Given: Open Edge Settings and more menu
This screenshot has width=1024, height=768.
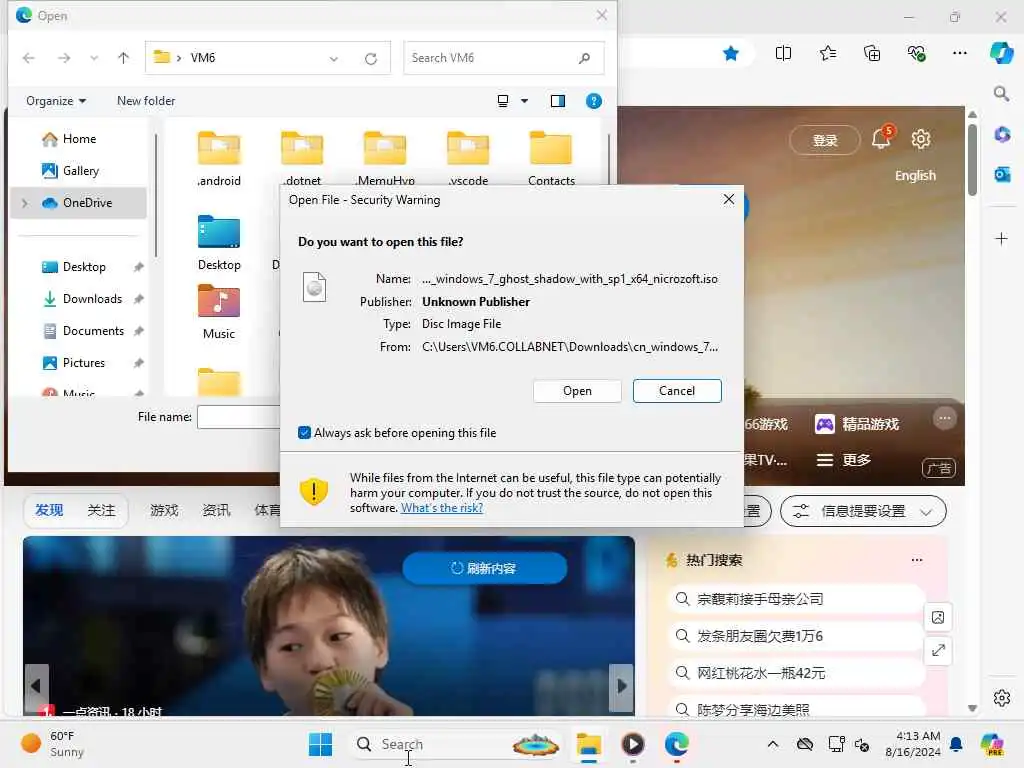Looking at the screenshot, I should [x=959, y=54].
